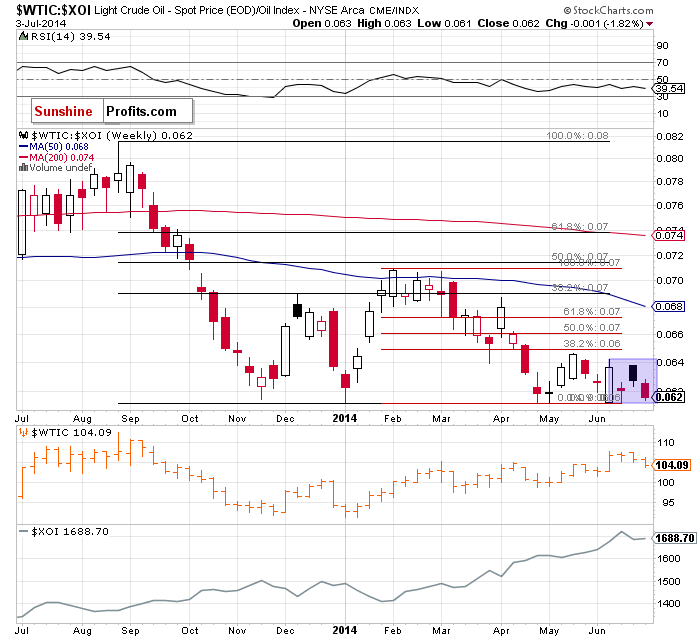Click the Volume undef legend entry
Viewport: 700px width, 639px height.
[60, 167]
